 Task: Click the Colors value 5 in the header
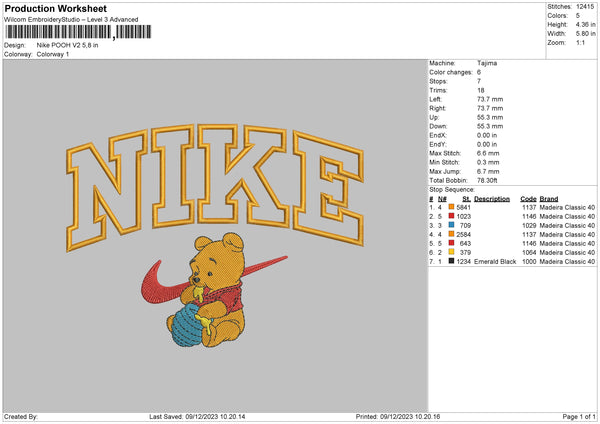[578, 16]
